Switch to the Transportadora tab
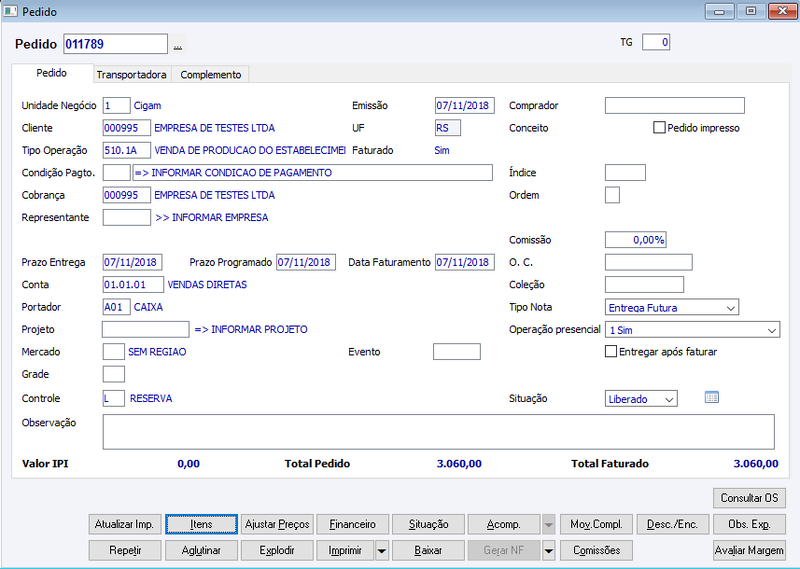Image resolution: width=800 pixels, height=569 pixels. [x=132, y=75]
